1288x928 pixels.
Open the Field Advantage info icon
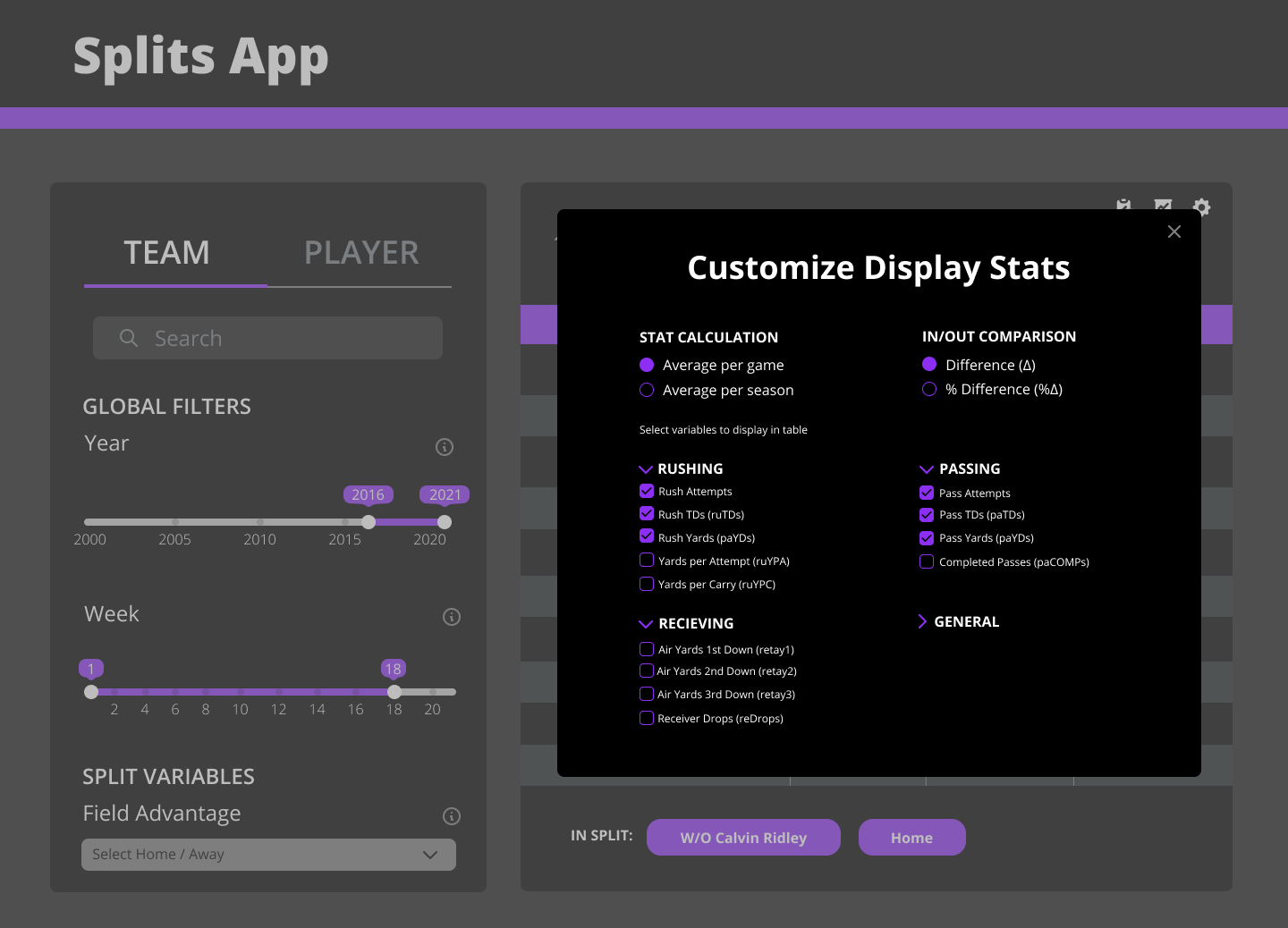(452, 816)
